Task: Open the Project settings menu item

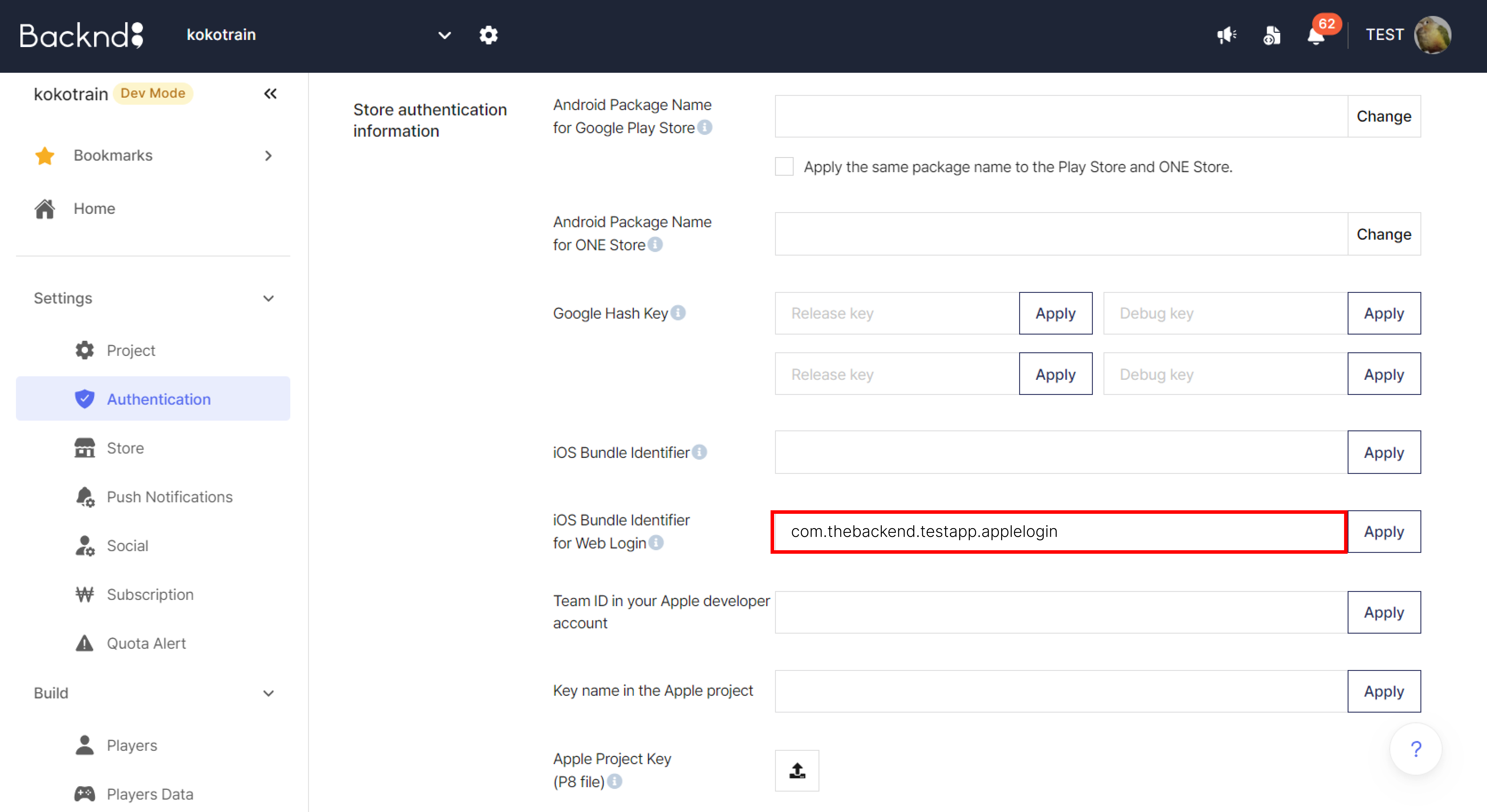Action: (153, 350)
